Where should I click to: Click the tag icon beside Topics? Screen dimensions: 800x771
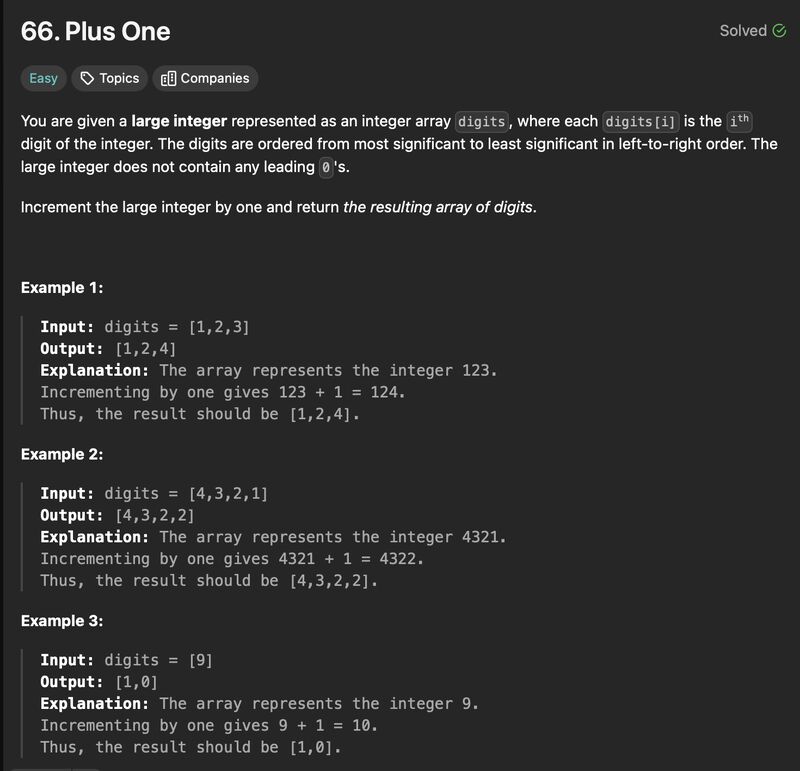point(87,78)
